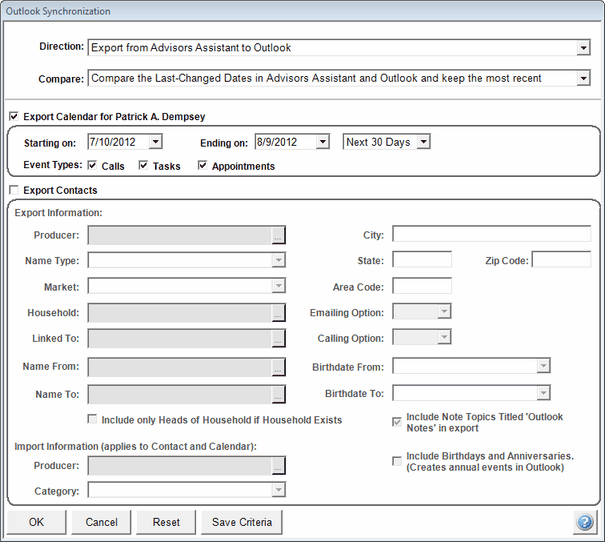
Task: Check Include only Heads of Household
Action: [92, 419]
